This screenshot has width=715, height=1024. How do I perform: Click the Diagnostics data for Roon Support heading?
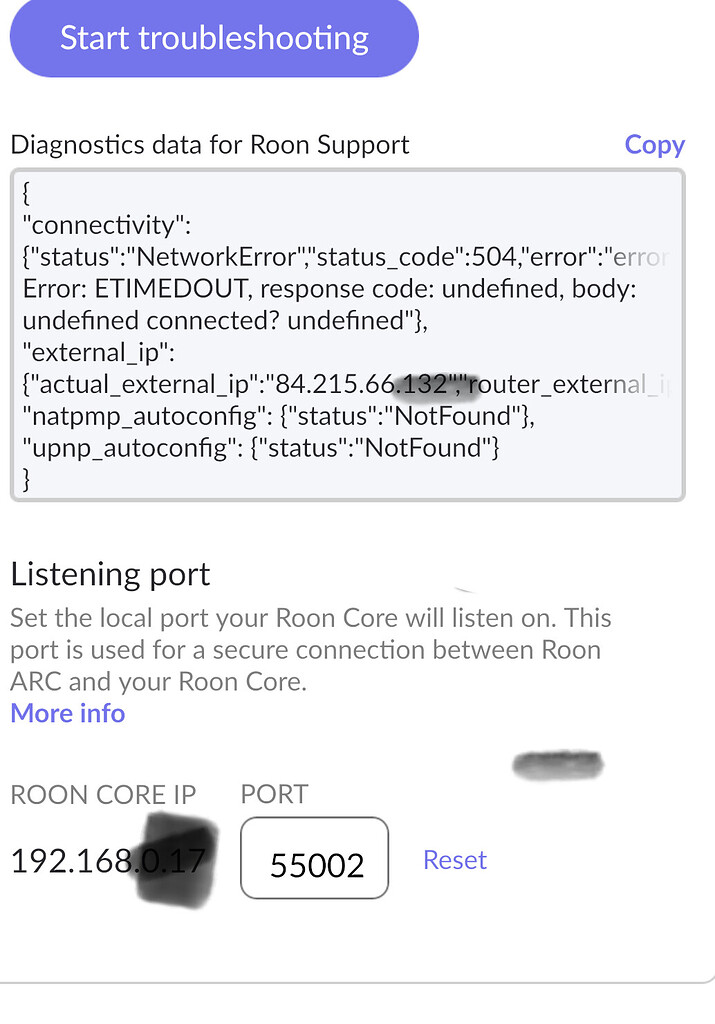click(209, 144)
